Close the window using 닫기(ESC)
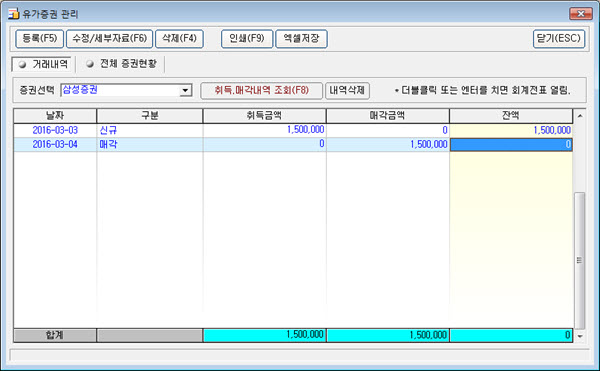Viewport: 600px width, 371px height. tap(559, 39)
